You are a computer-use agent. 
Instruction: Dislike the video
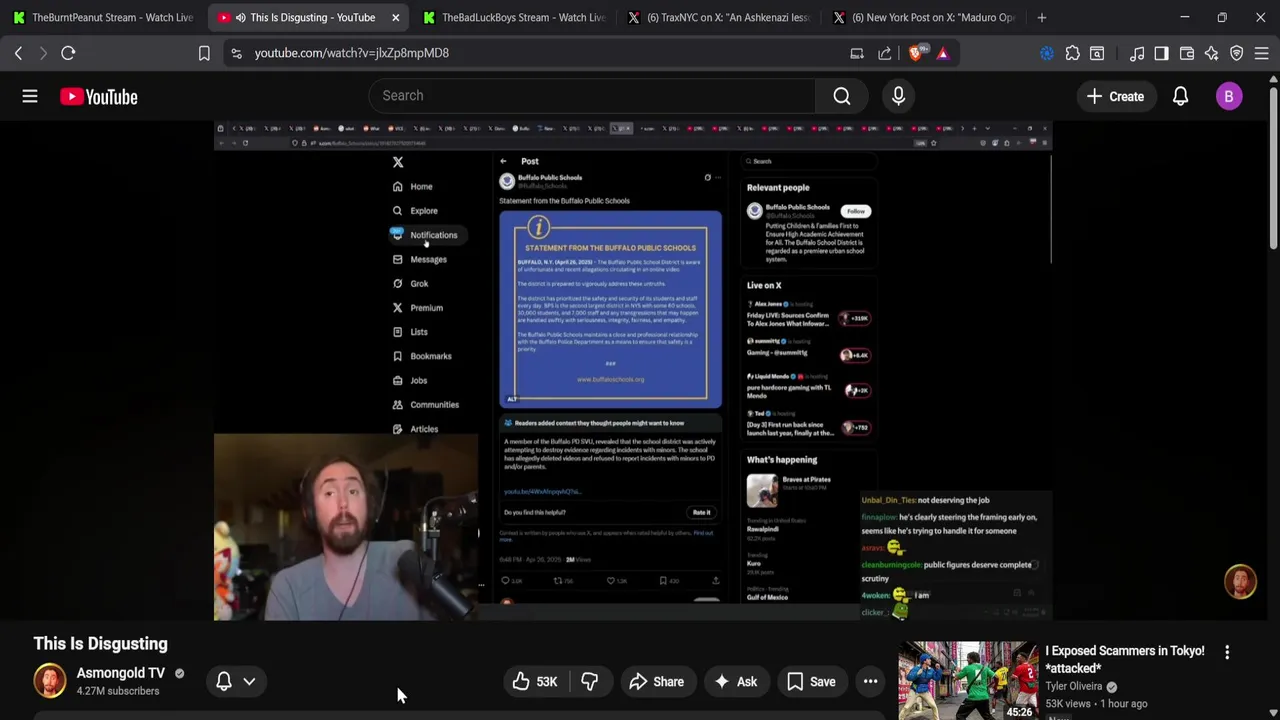pyautogui.click(x=590, y=682)
